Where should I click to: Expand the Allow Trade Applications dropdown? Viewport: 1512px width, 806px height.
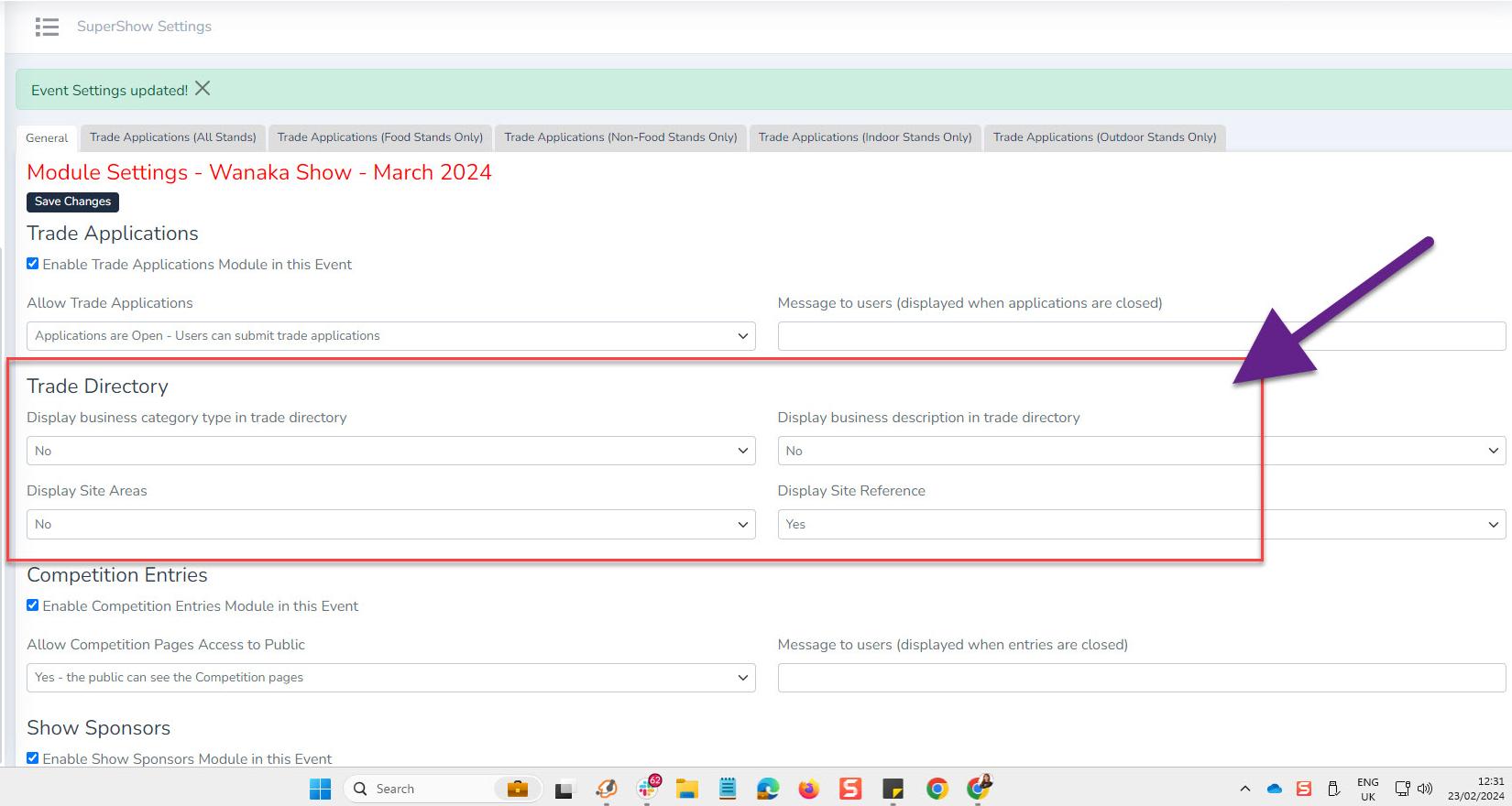[390, 336]
